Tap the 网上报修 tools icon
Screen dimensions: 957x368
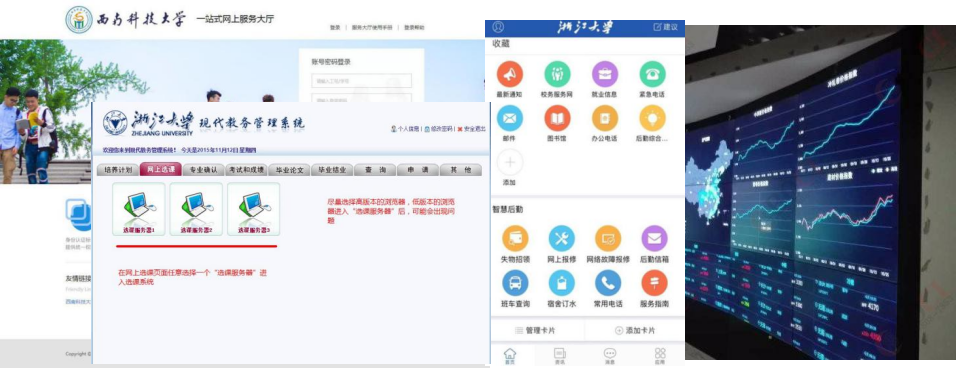point(562,239)
